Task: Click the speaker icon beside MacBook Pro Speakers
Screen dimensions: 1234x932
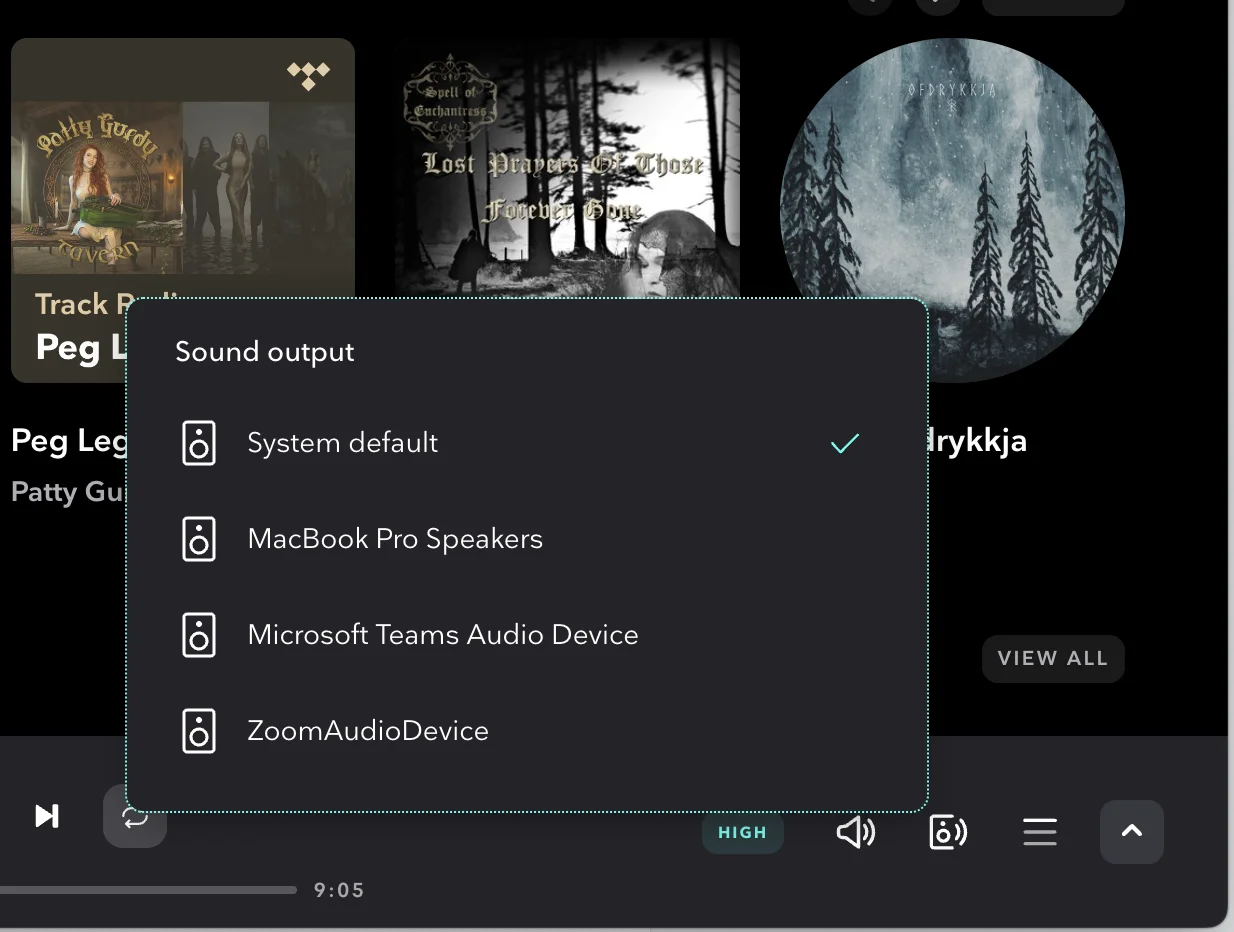Action: pyautogui.click(x=199, y=539)
